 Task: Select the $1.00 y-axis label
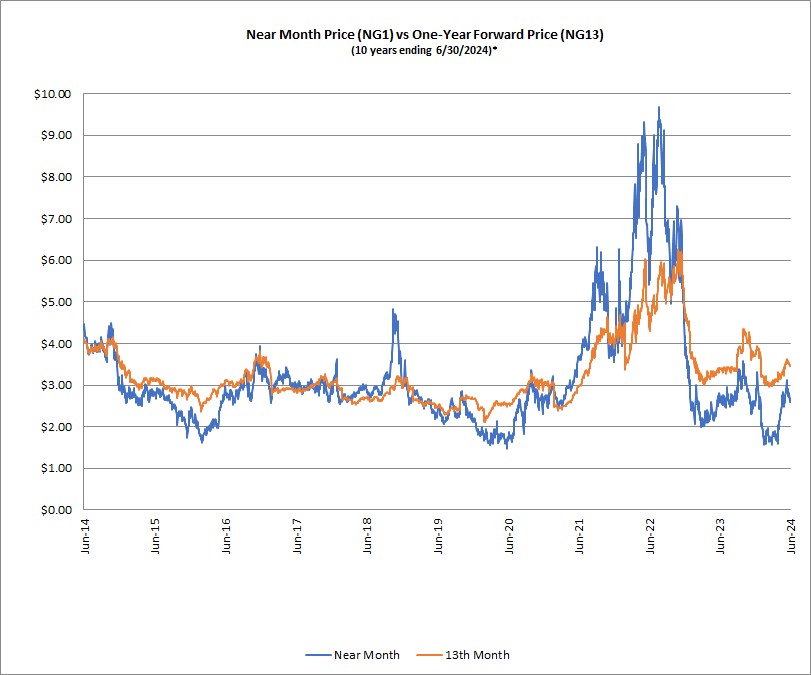tap(56, 468)
